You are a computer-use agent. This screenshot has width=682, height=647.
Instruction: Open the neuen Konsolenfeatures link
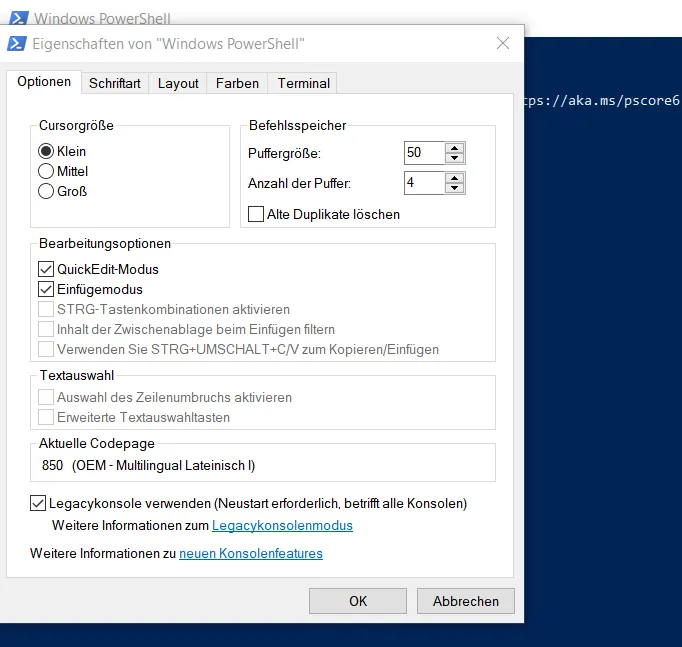click(x=251, y=553)
